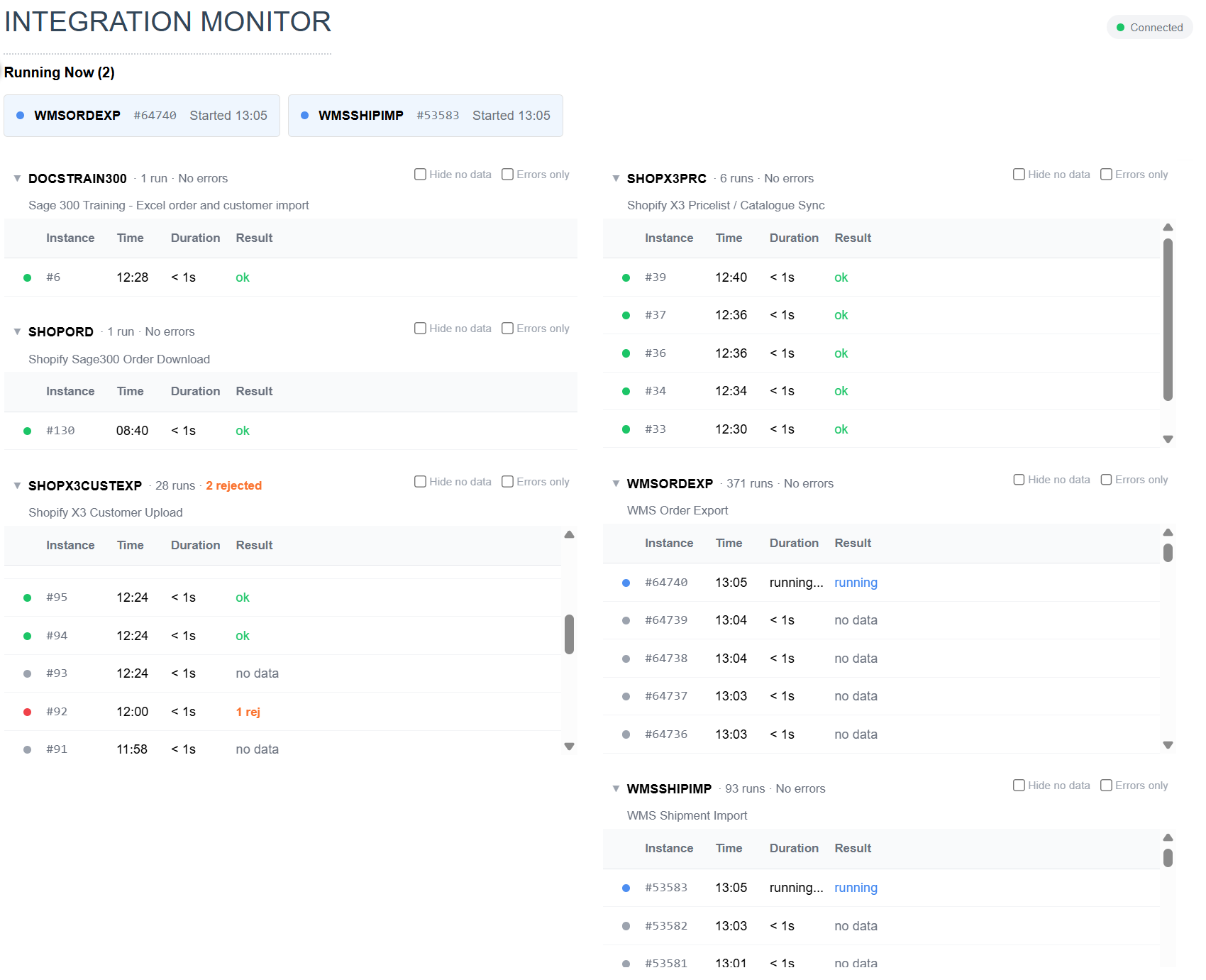Enable Errors only for SHOPX3CUSTEXP
This screenshot has width=1206, height=980.
(507, 481)
